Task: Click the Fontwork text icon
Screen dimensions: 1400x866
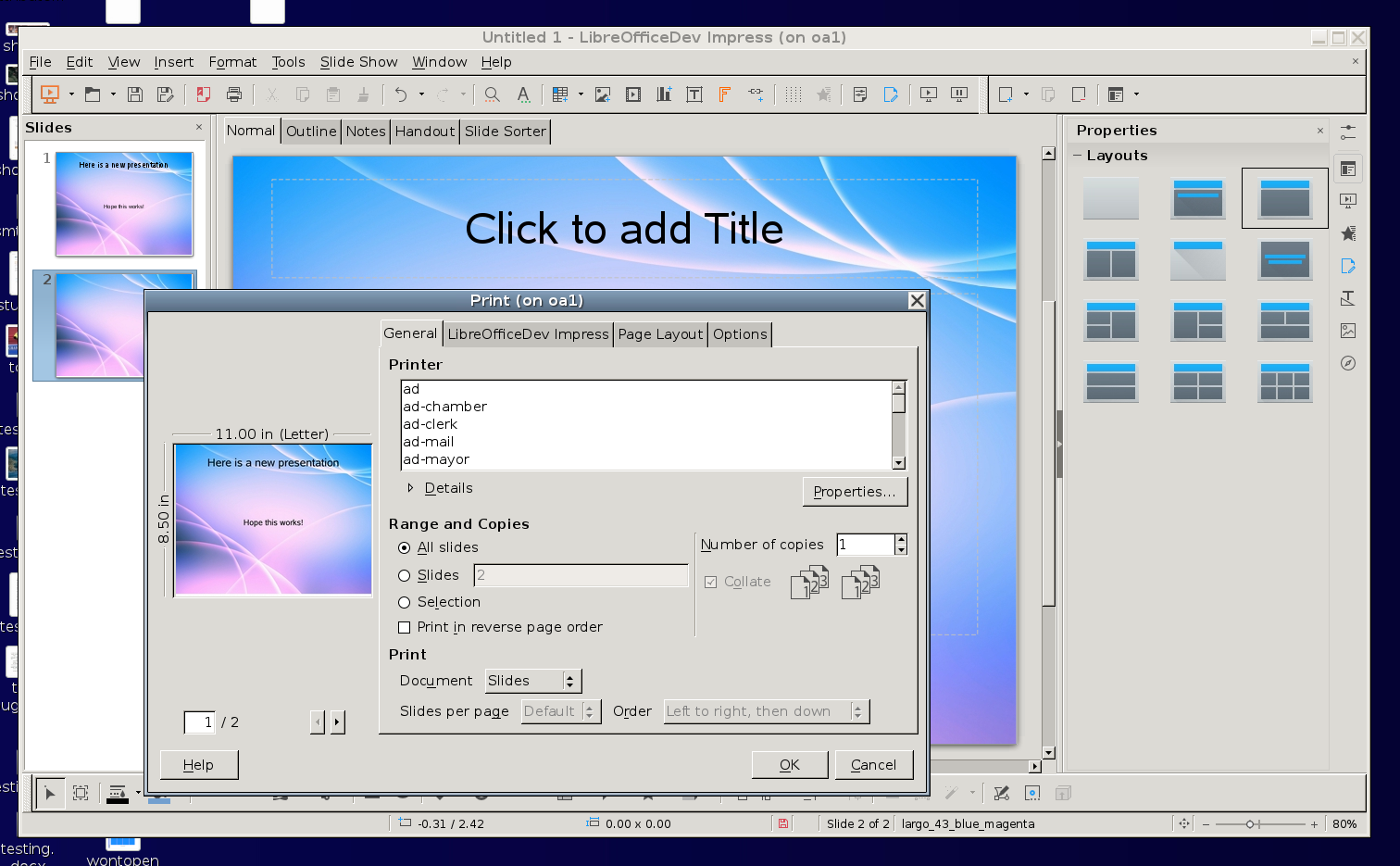Action: click(725, 94)
